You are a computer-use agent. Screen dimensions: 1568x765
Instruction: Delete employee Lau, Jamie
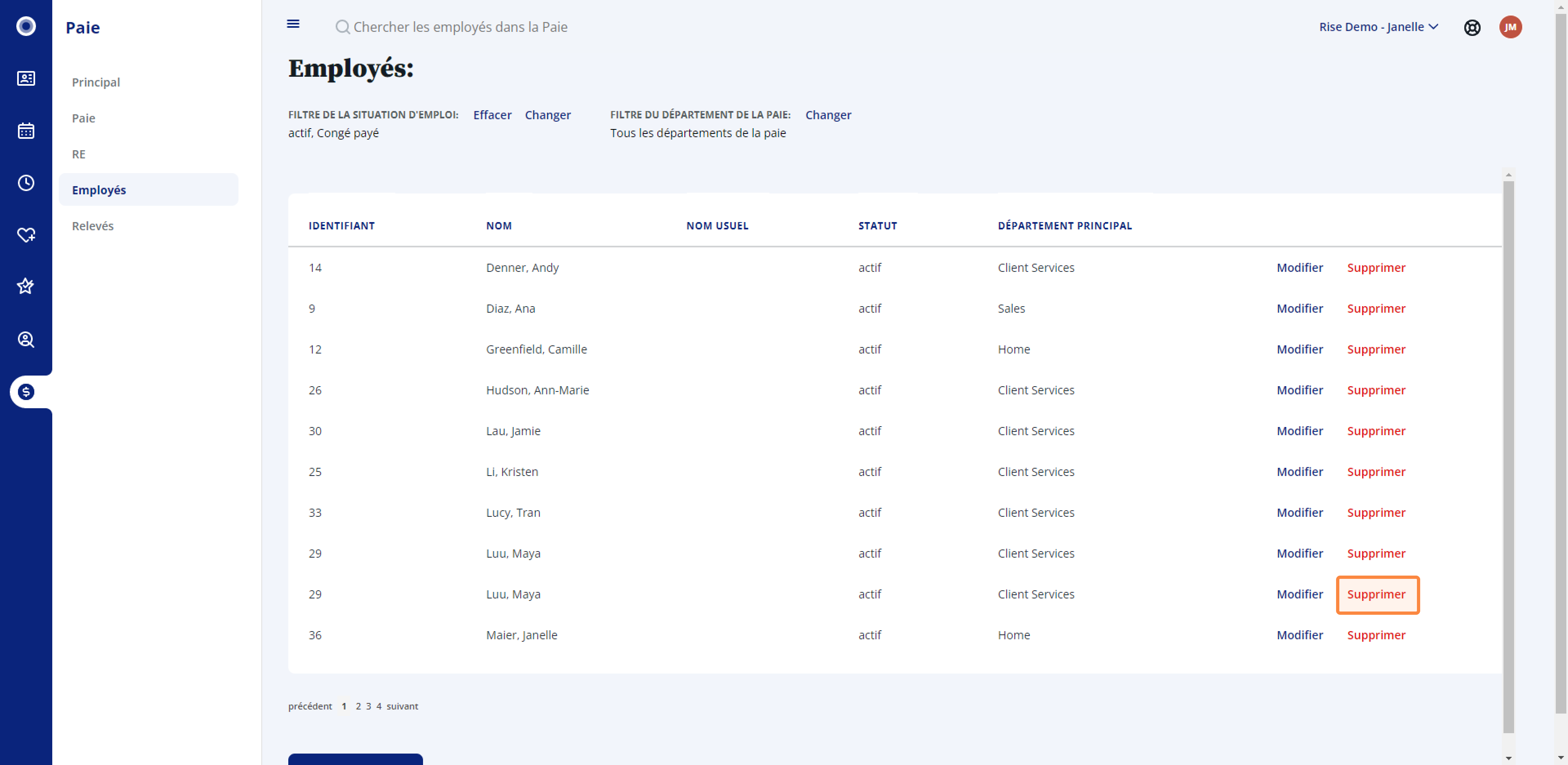tap(1376, 431)
